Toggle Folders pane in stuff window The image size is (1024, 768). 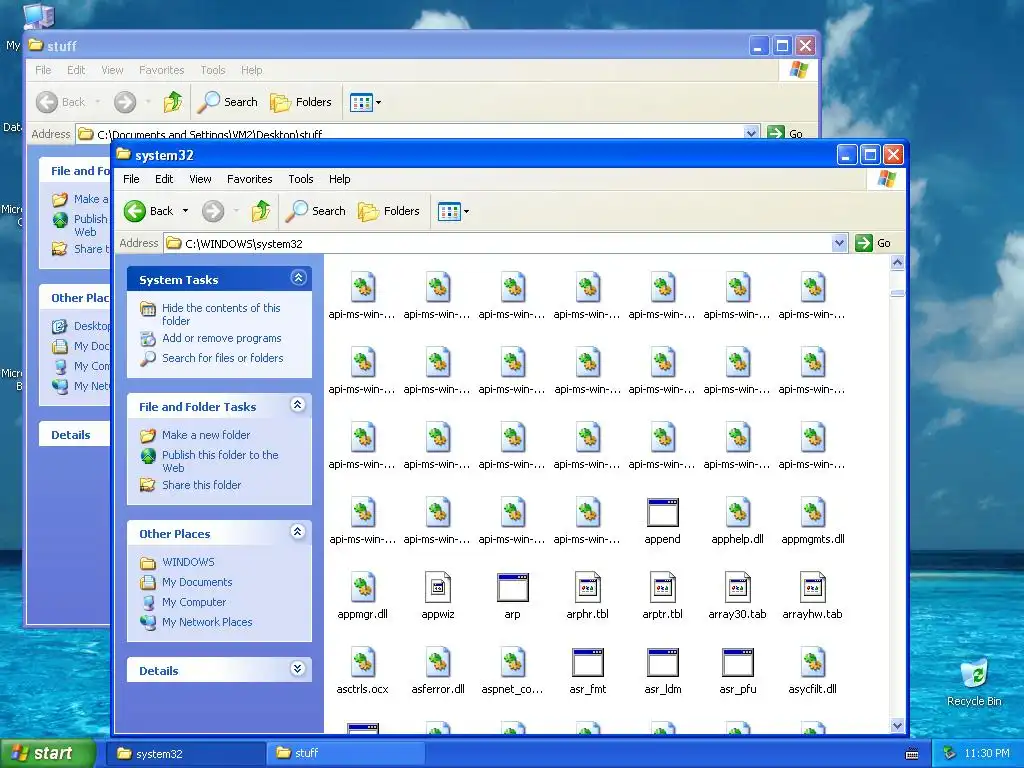(301, 102)
